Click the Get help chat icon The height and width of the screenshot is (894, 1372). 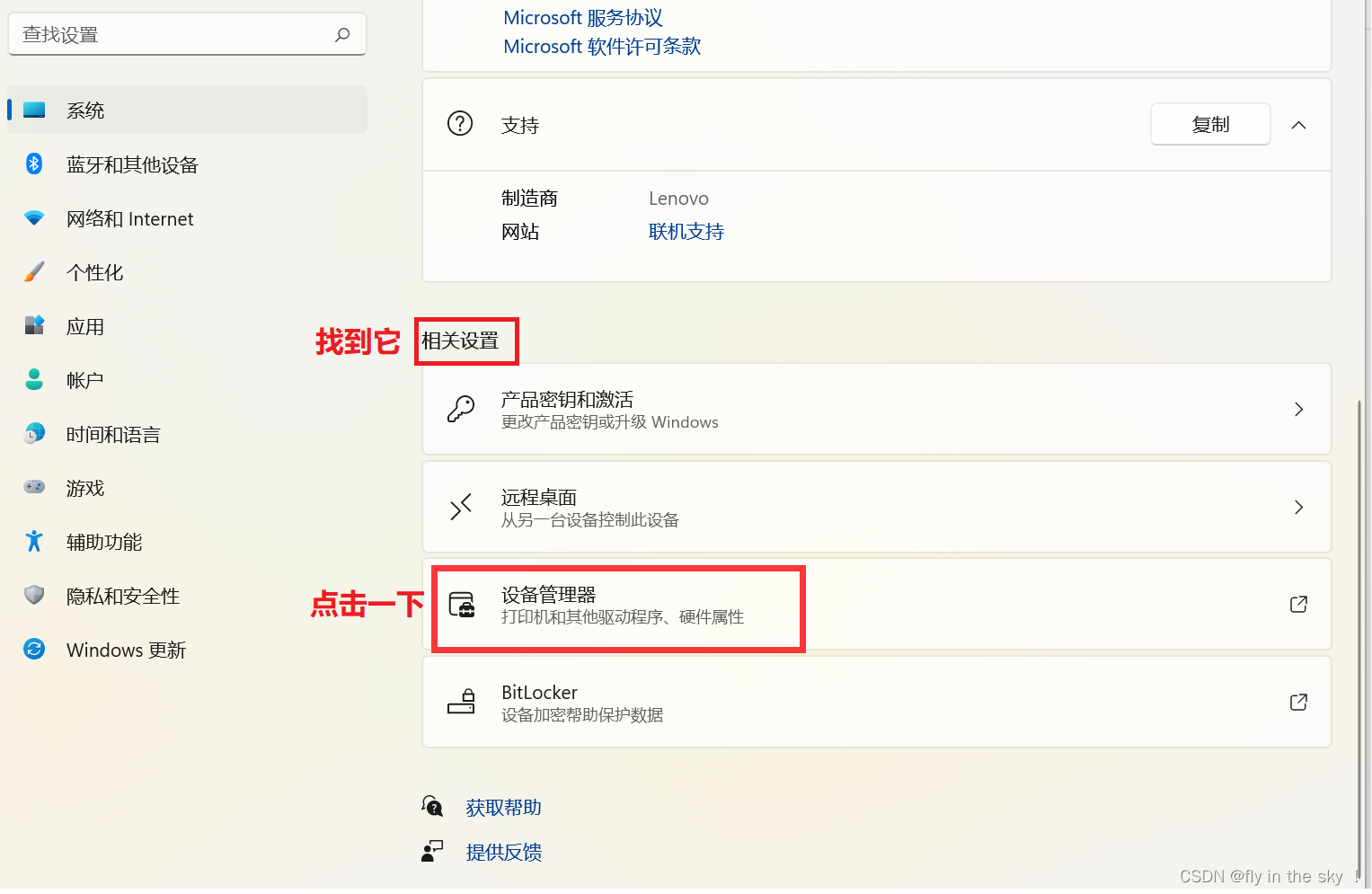click(432, 806)
